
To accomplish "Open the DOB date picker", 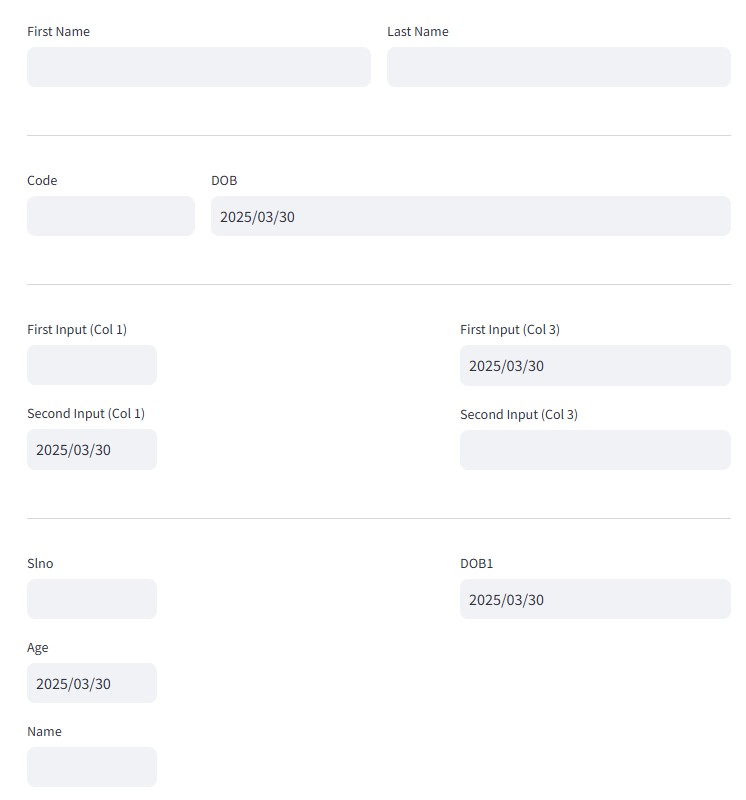I will click(470, 216).
